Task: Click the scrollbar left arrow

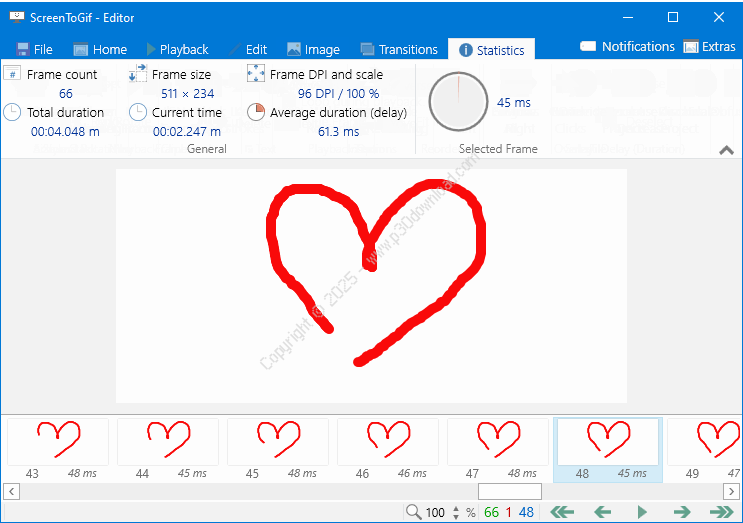Action: point(11,491)
